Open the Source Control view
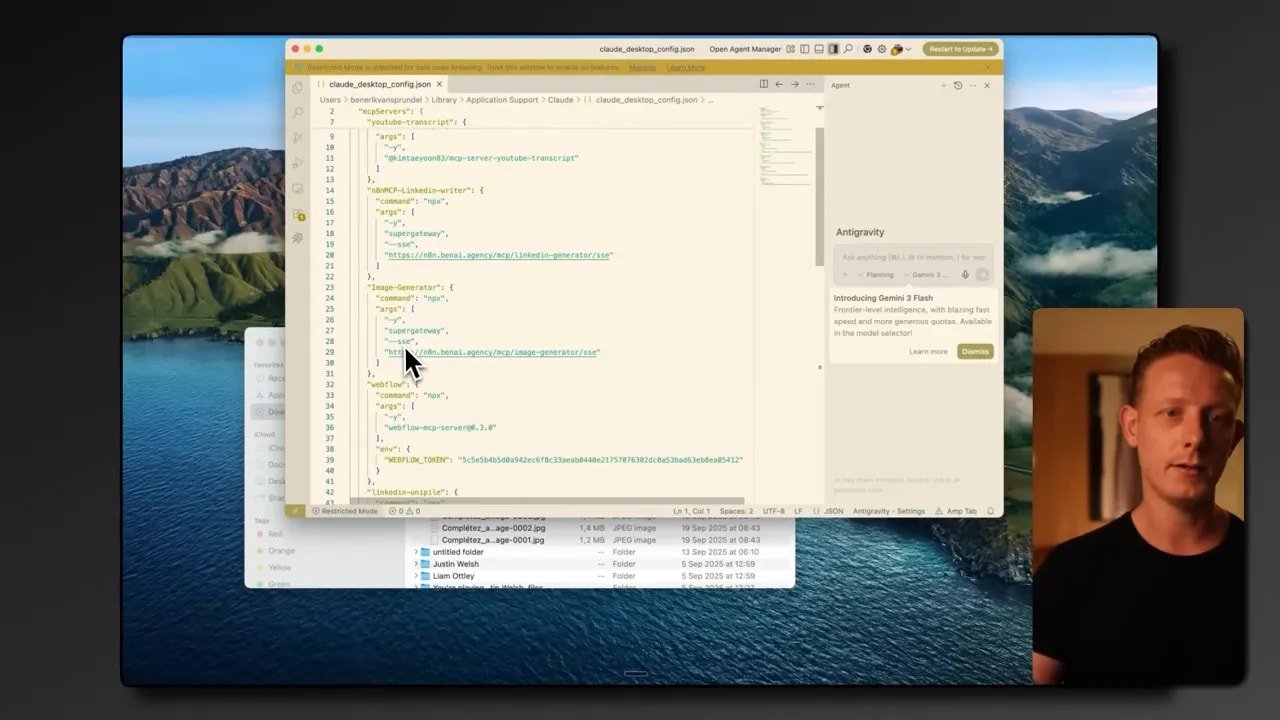The image size is (1280, 720). pos(297,137)
